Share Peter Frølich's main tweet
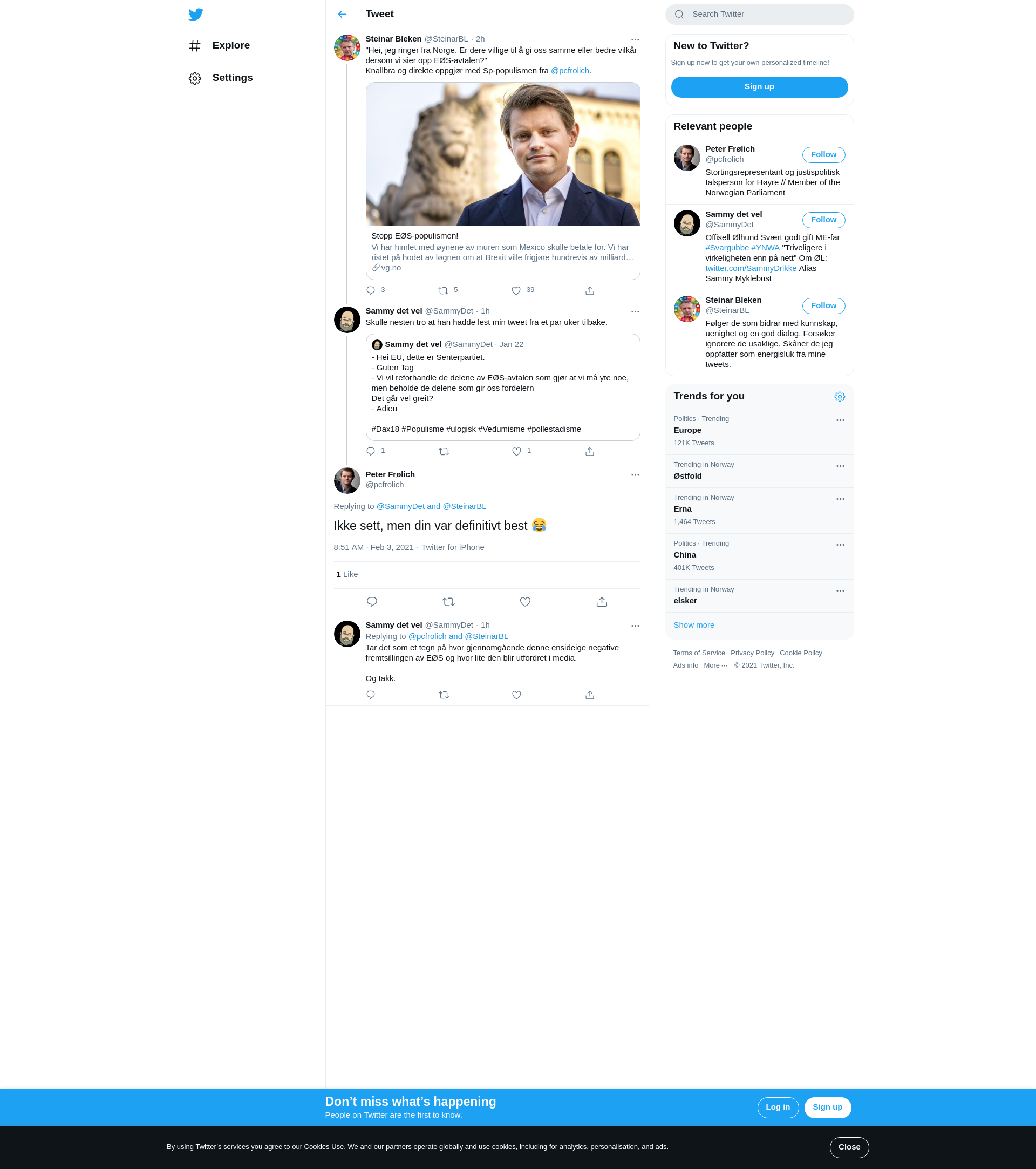Viewport: 1036px width, 1169px height. [x=602, y=602]
